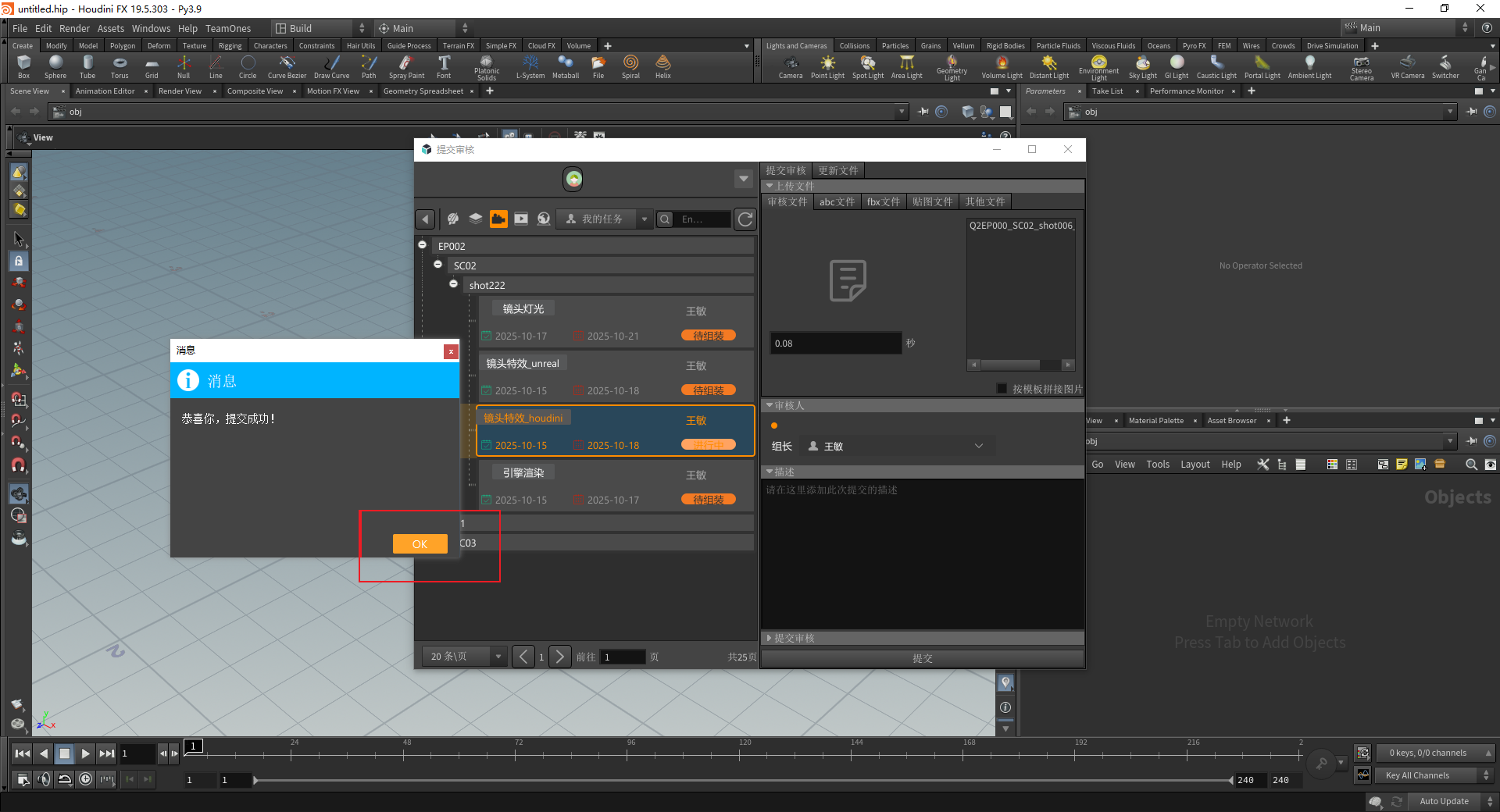The height and width of the screenshot is (812, 1500).
Task: Click the 提交 submit button
Action: [x=922, y=658]
